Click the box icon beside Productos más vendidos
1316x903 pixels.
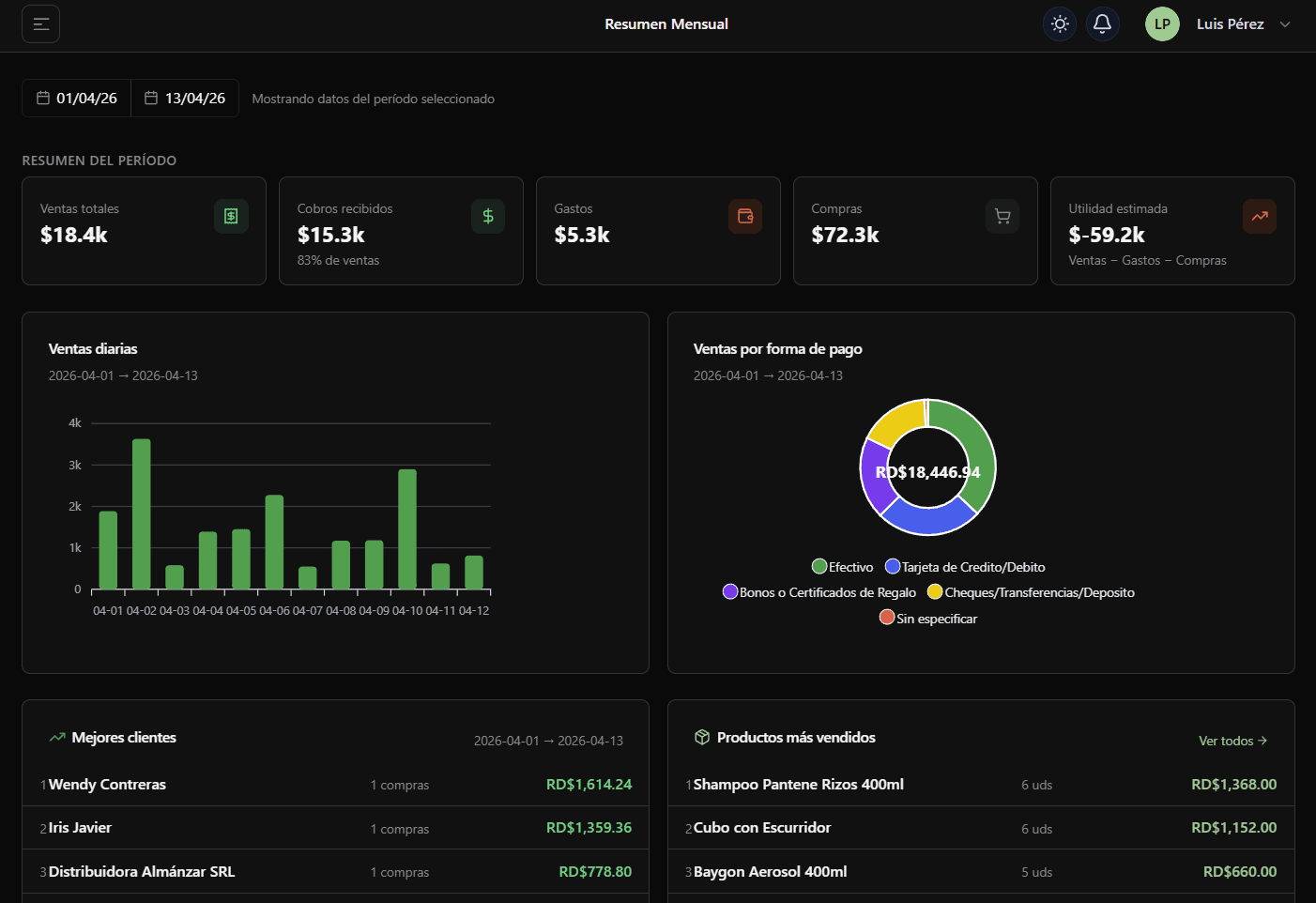coord(701,737)
